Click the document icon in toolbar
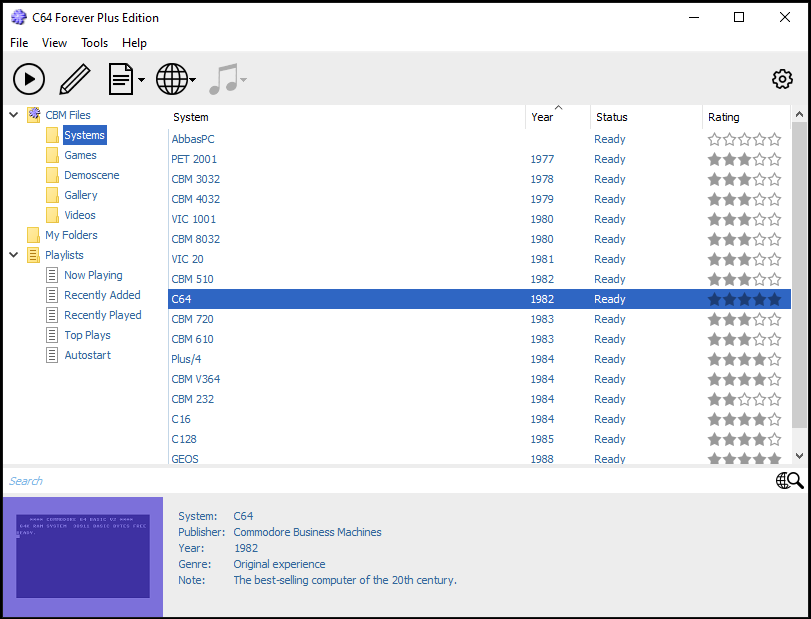The width and height of the screenshot is (811, 619). (121, 79)
